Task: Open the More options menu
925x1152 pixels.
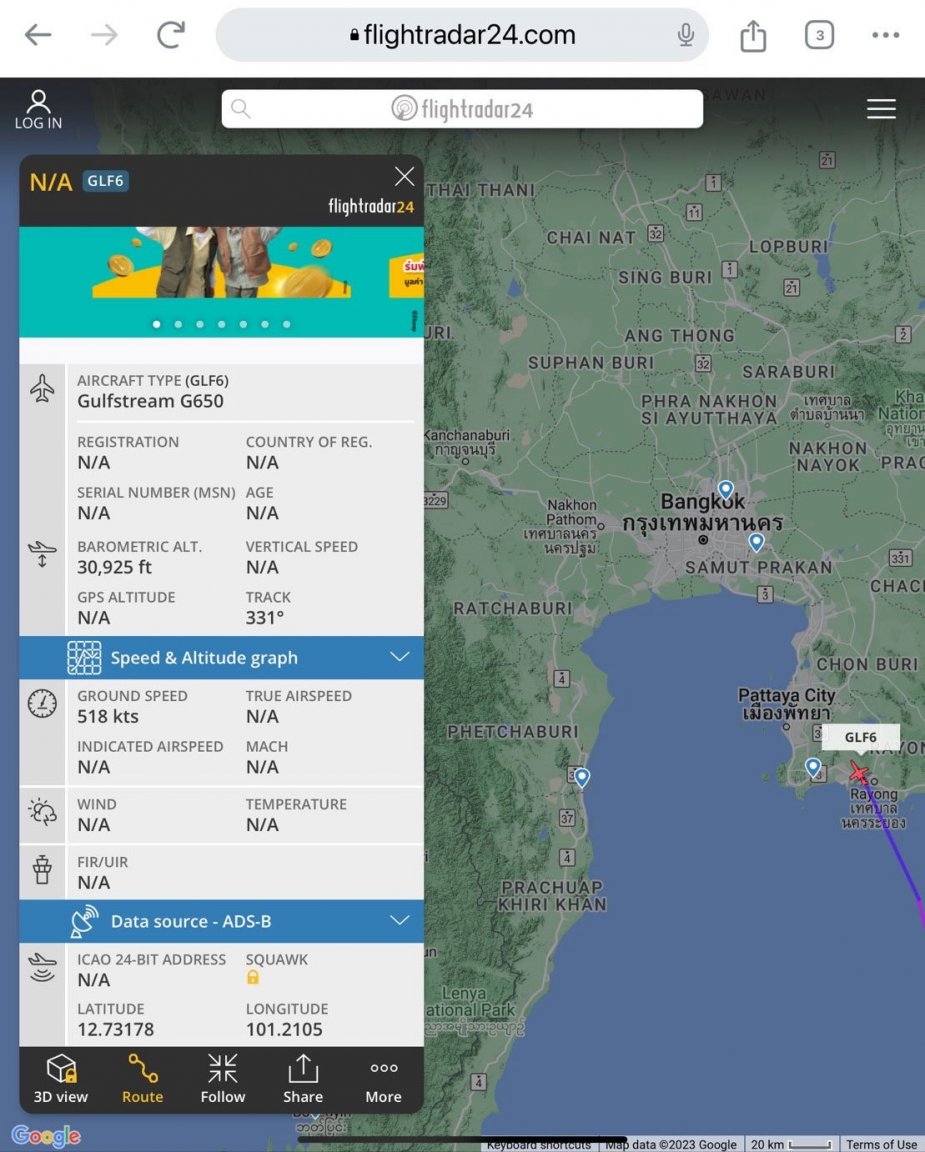Action: point(384,1079)
